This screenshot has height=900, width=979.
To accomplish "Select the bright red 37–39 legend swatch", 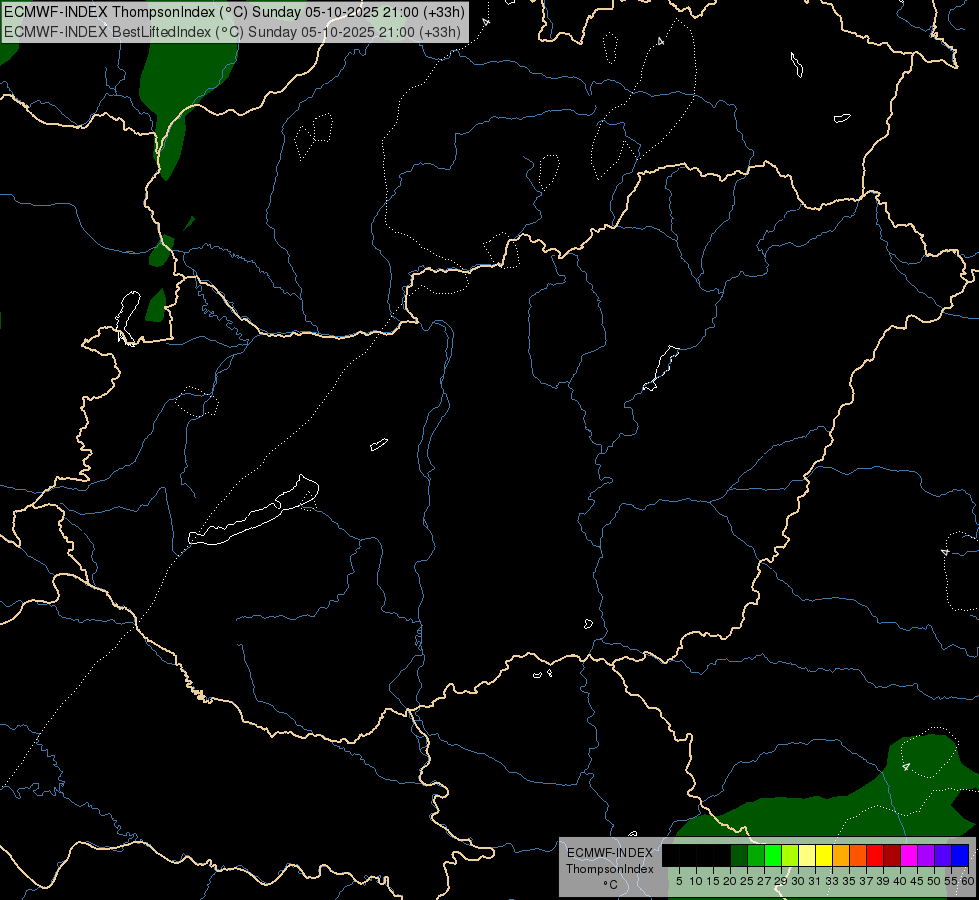I will click(875, 855).
